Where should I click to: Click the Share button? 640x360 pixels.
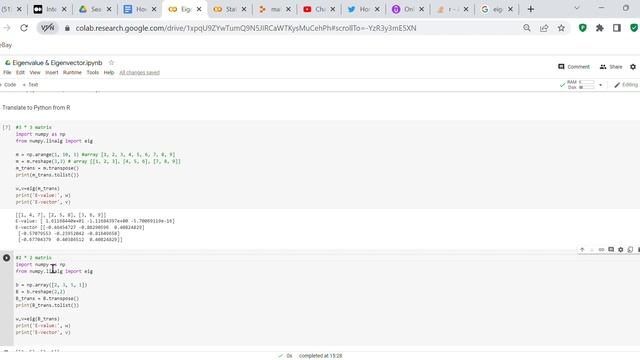point(611,67)
